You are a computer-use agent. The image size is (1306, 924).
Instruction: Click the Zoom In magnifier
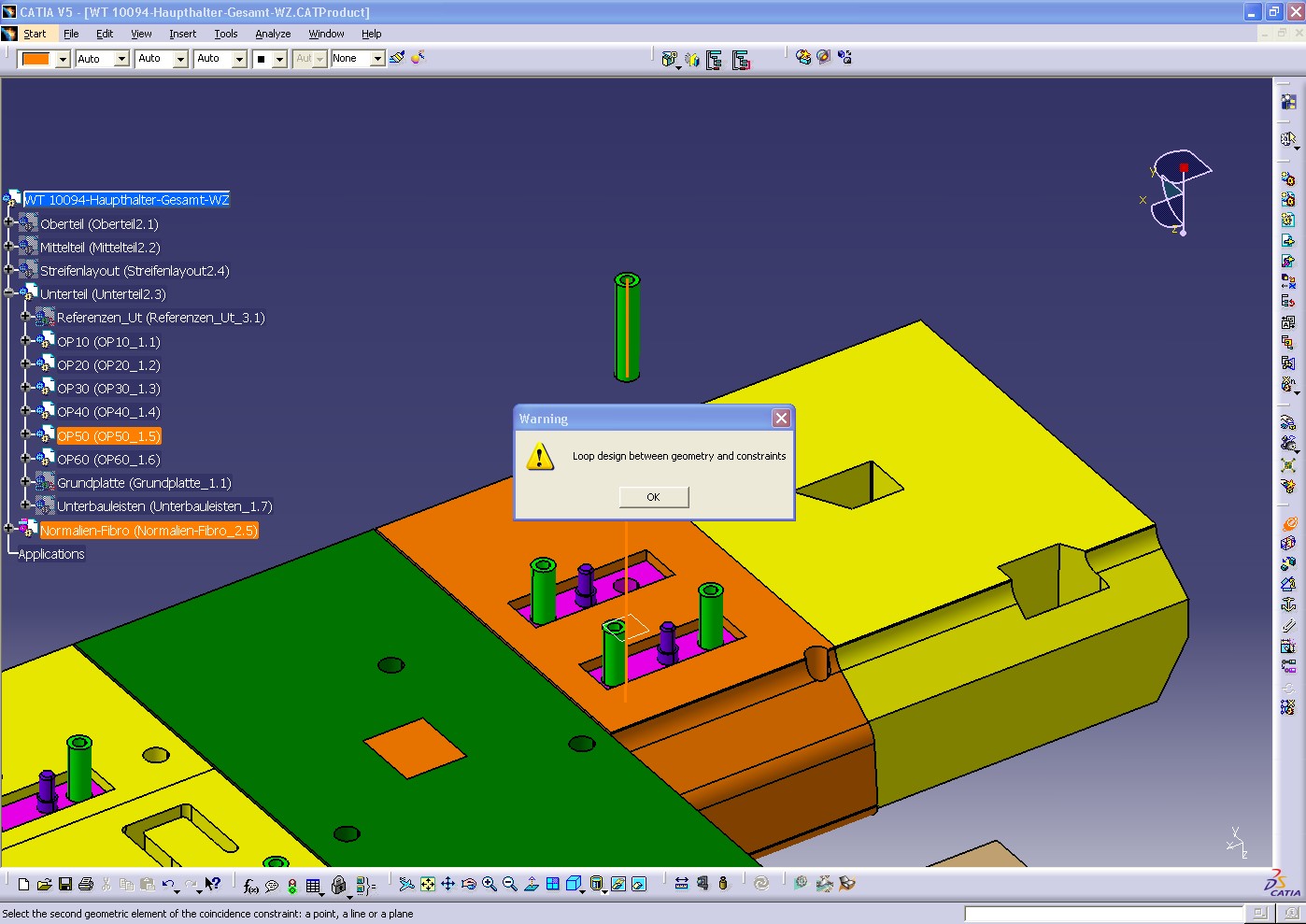pos(490,884)
